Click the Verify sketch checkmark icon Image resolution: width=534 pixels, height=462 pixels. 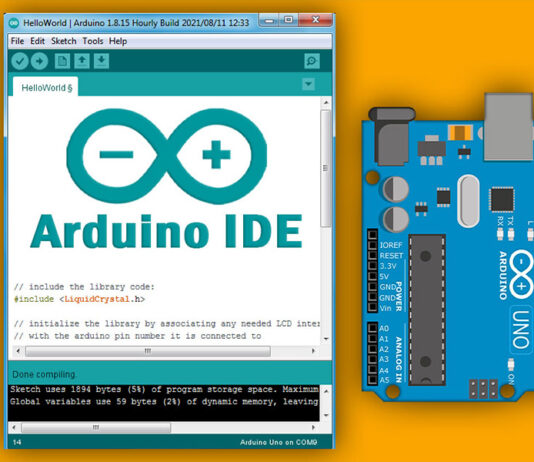click(x=20, y=62)
